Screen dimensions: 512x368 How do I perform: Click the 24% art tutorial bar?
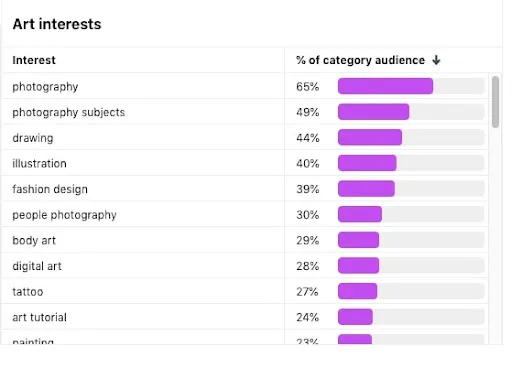[355, 317]
